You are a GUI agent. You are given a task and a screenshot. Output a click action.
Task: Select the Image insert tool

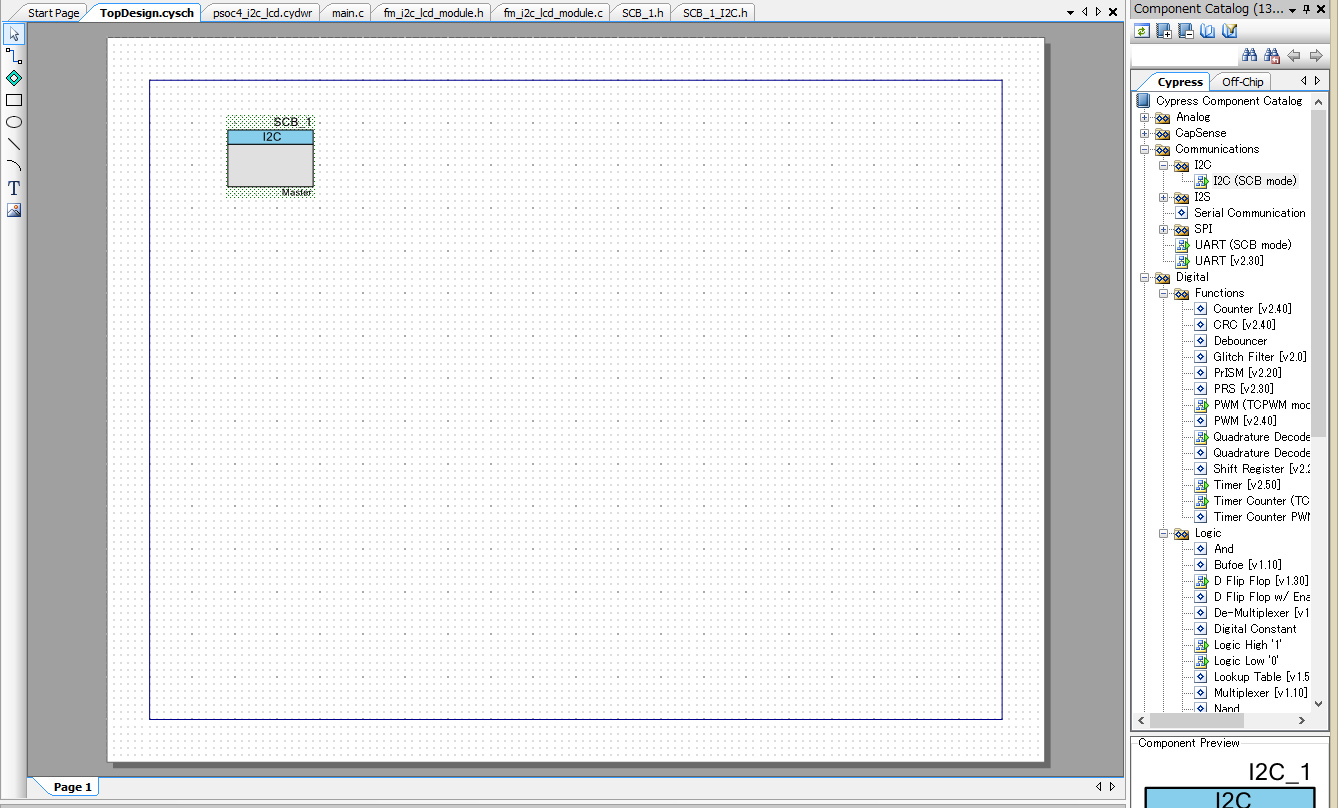[14, 210]
